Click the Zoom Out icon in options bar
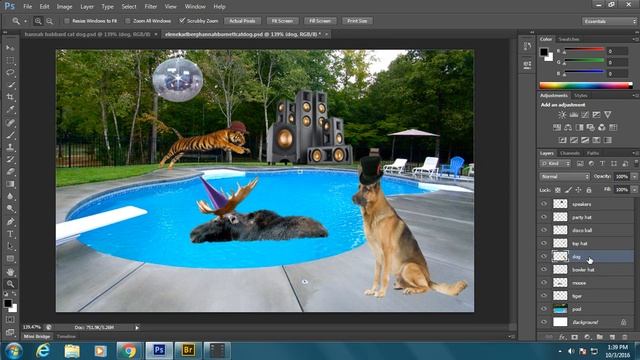 pos(49,21)
